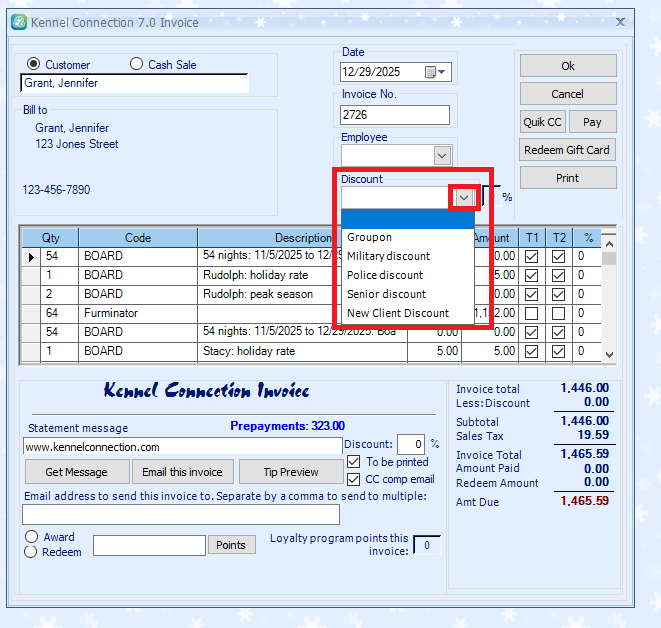Image resolution: width=661 pixels, height=628 pixels.
Task: Expand the Employee dropdown
Action: click(442, 155)
